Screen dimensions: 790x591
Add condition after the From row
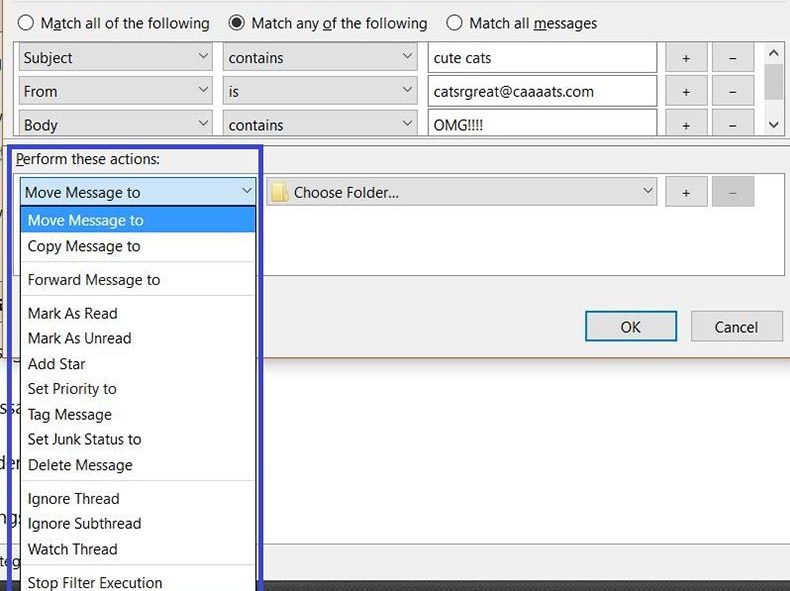pyautogui.click(x=686, y=92)
